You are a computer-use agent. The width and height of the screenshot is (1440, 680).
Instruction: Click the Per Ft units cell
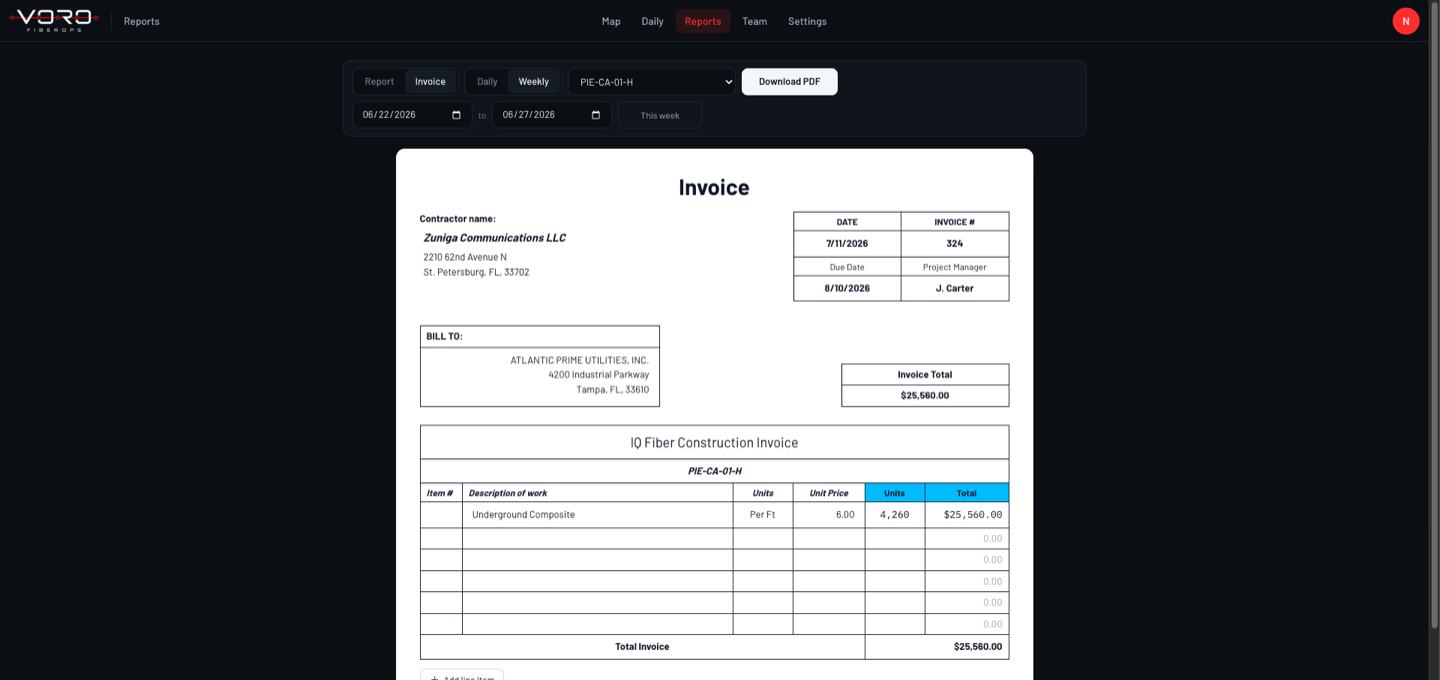click(763, 515)
